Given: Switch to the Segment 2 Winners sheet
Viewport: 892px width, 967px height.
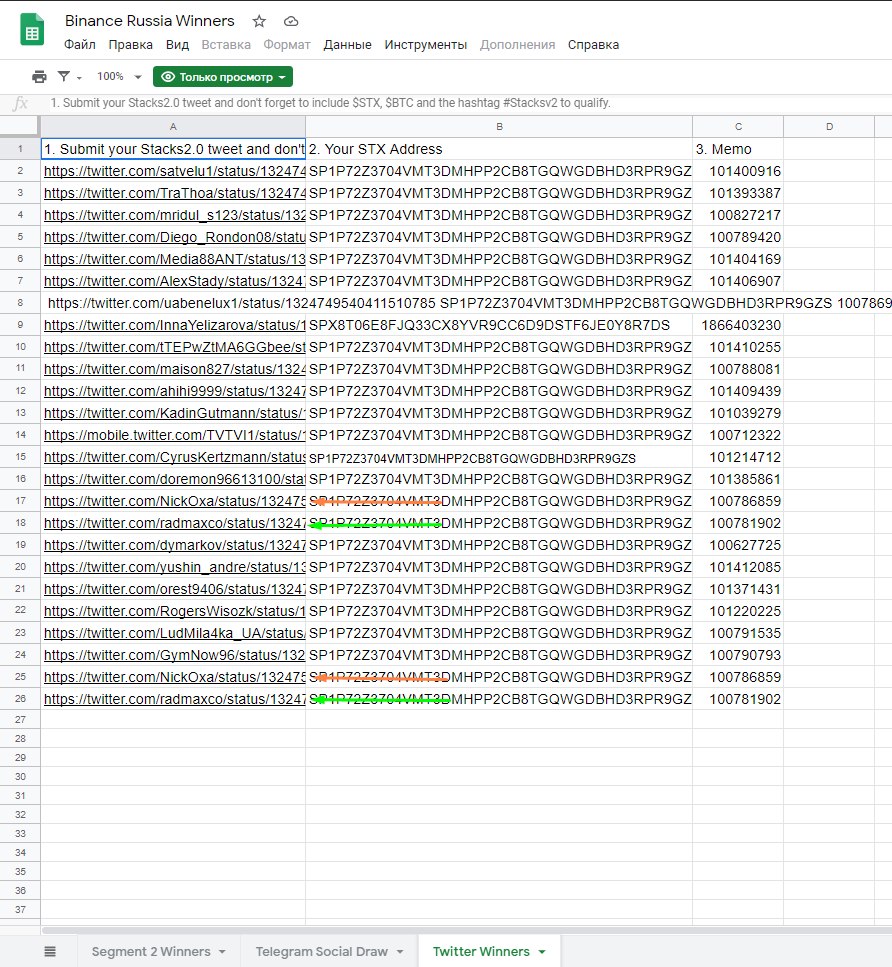Looking at the screenshot, I should [x=151, y=952].
